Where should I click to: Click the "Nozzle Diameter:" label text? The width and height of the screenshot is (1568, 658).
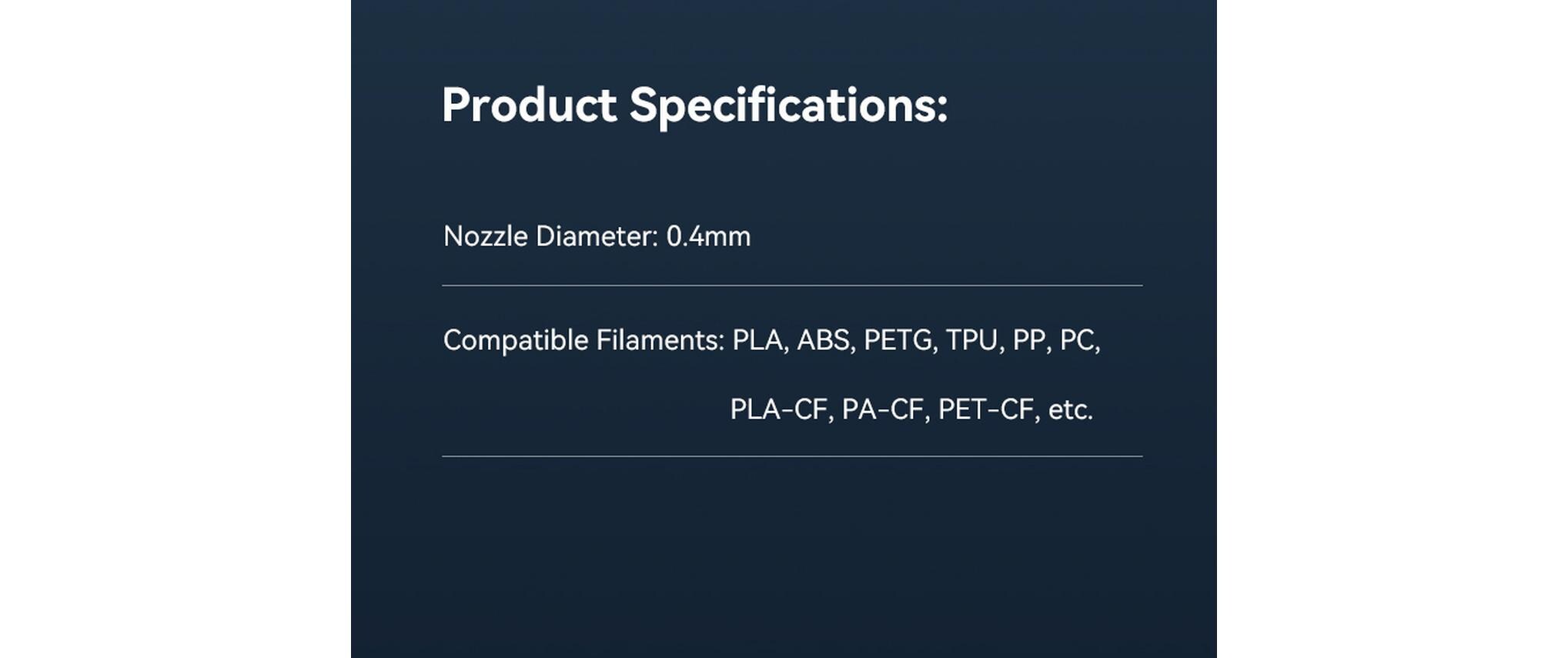[x=551, y=236]
